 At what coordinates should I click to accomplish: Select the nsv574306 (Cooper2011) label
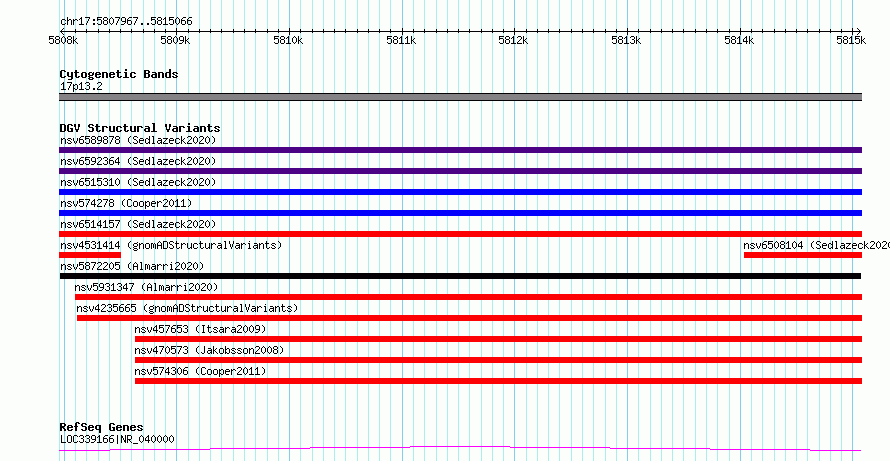pyautogui.click(x=200, y=371)
